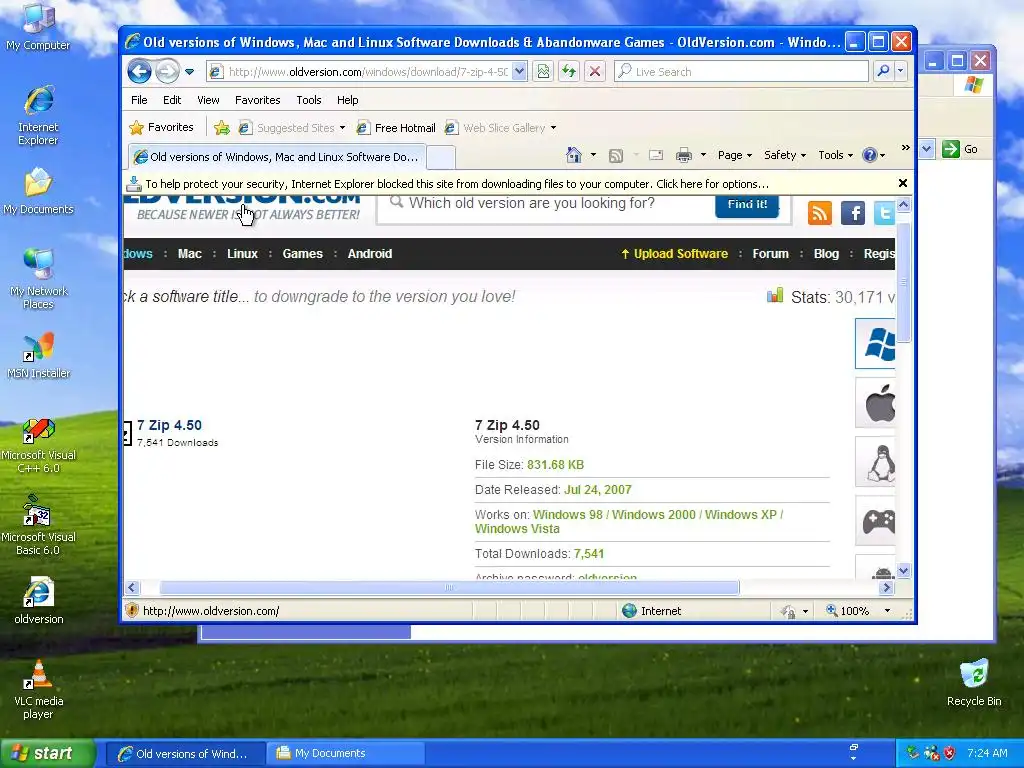The image size is (1024, 768).
Task: Click the Compatibility View icon
Action: click(x=543, y=72)
